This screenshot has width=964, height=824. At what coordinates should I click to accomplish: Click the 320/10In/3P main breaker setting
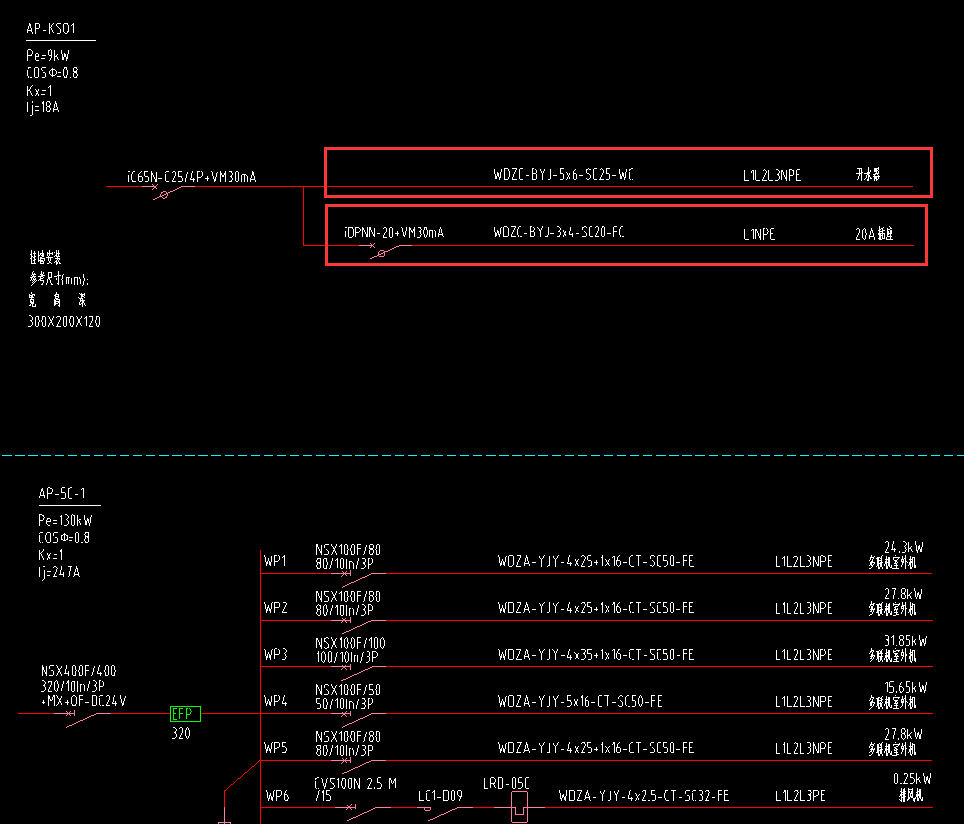point(73,686)
